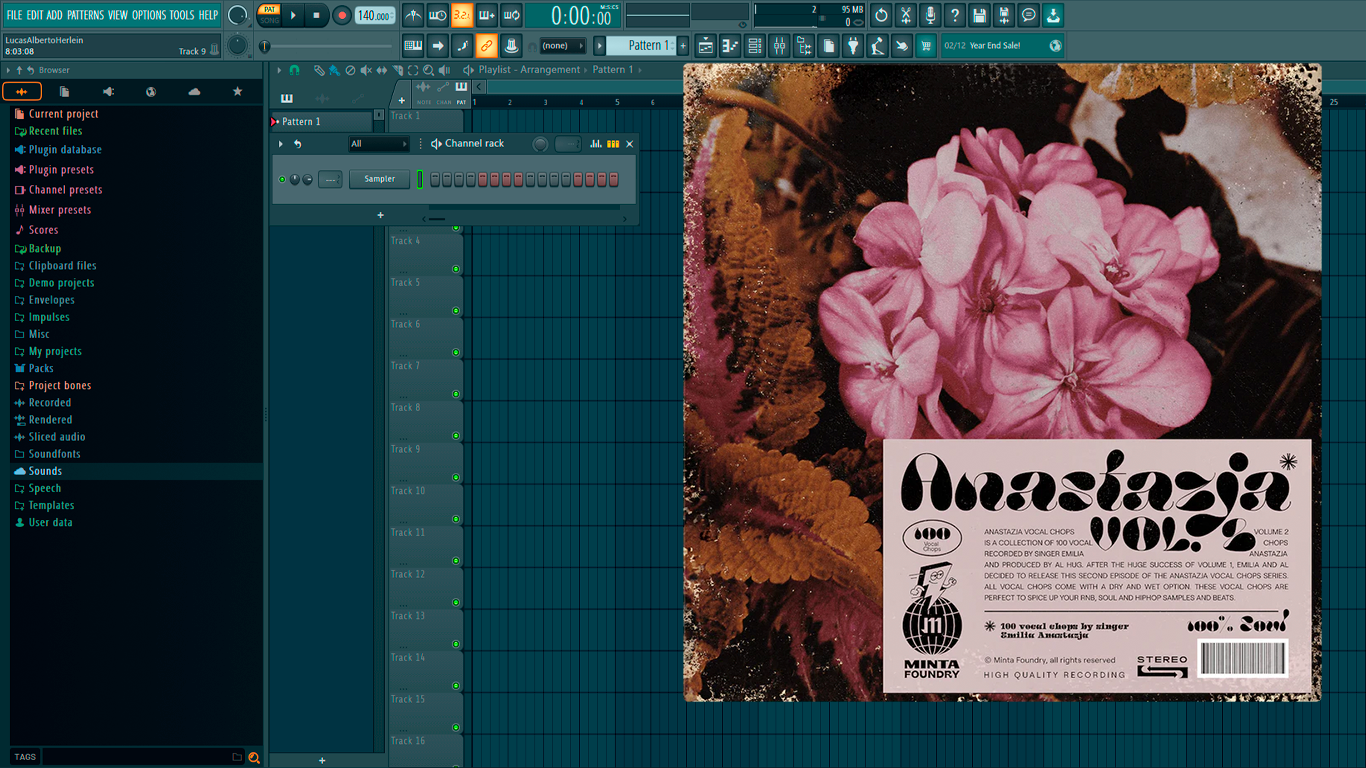Mute Track 10 using its green LED

[456, 519]
